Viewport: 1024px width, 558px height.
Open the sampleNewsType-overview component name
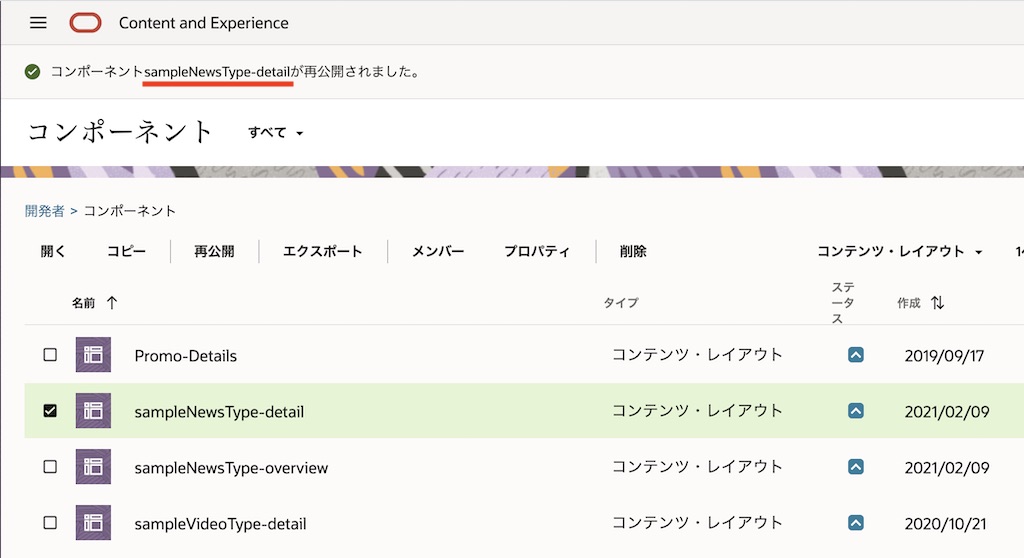click(x=231, y=468)
